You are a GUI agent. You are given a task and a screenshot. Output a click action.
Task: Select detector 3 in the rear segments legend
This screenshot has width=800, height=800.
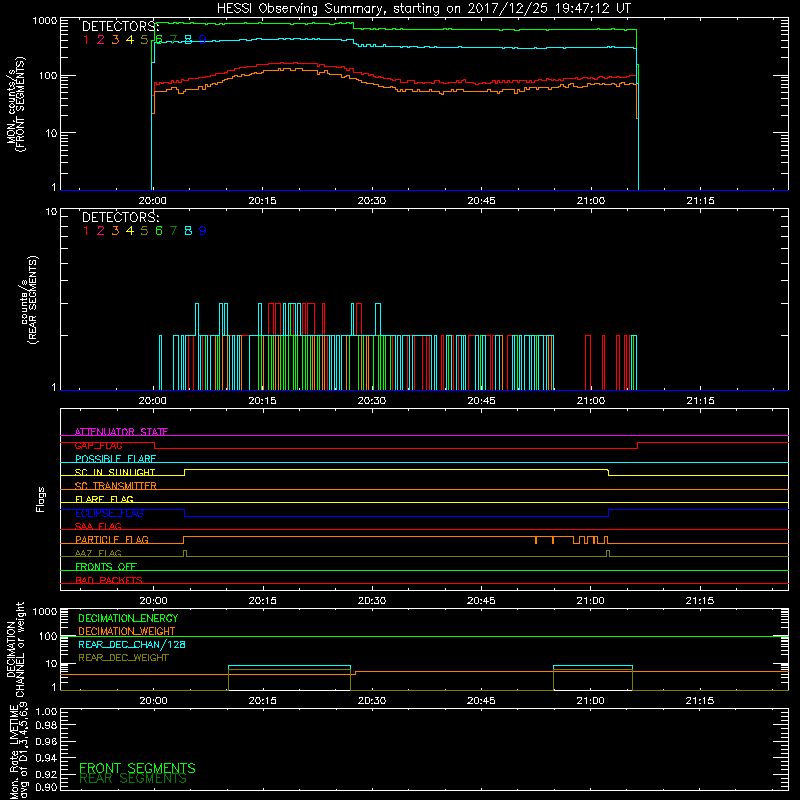115,231
